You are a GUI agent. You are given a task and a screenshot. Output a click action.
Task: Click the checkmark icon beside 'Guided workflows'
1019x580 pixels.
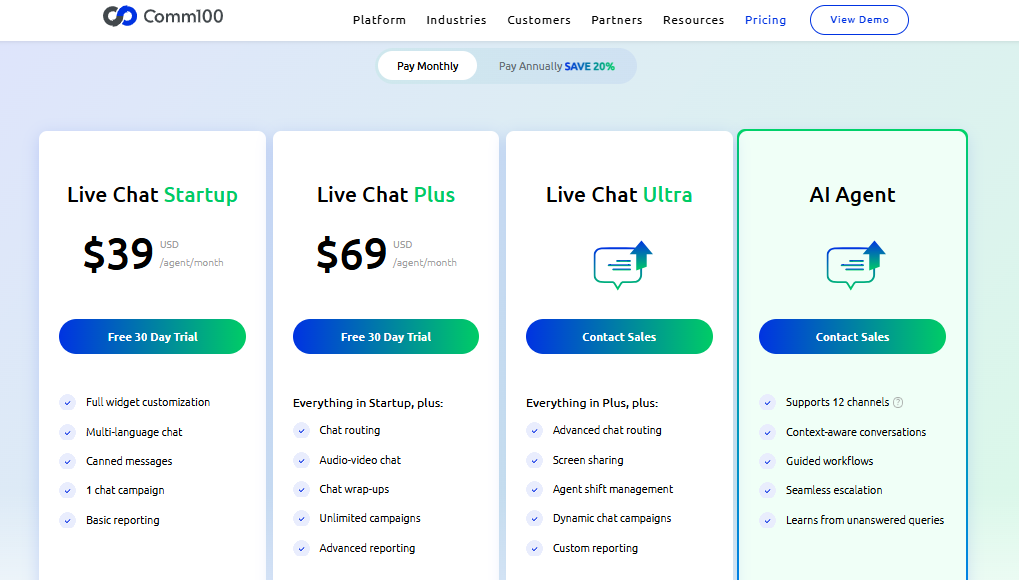point(767,461)
